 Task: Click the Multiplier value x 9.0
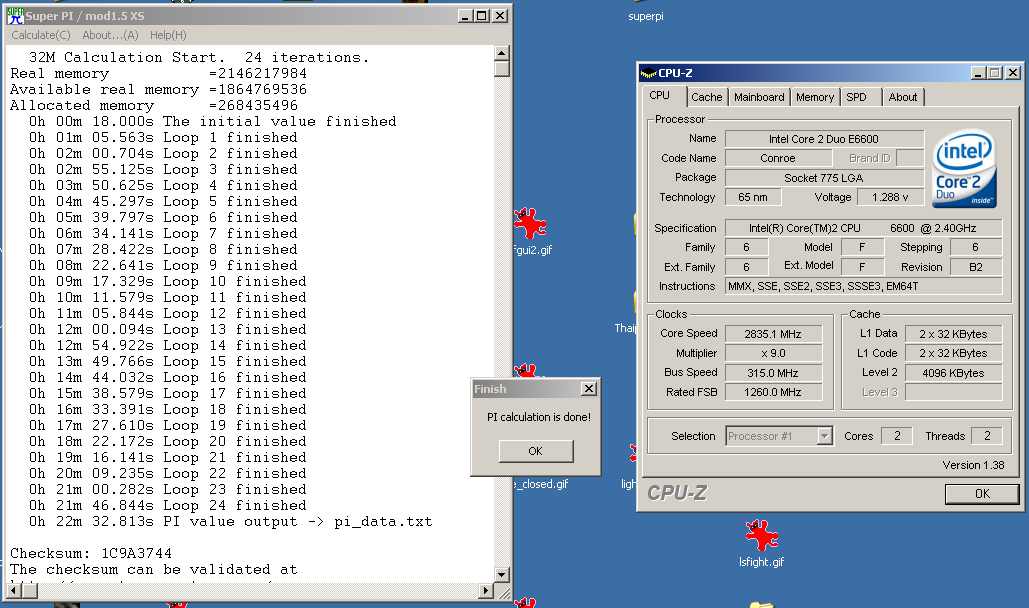pos(773,353)
